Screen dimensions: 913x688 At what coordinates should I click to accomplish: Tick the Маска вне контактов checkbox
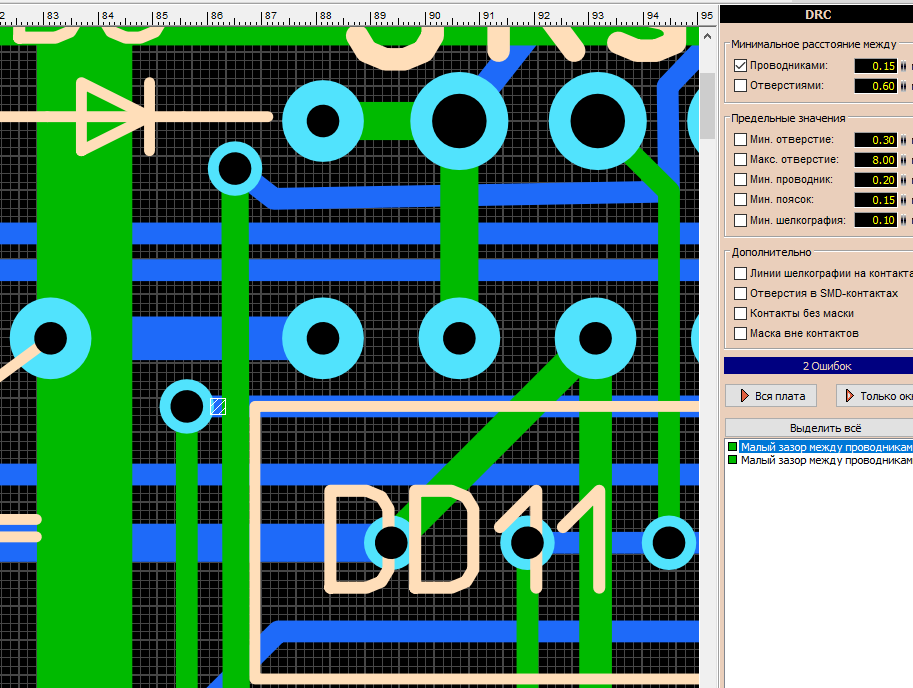tap(740, 333)
